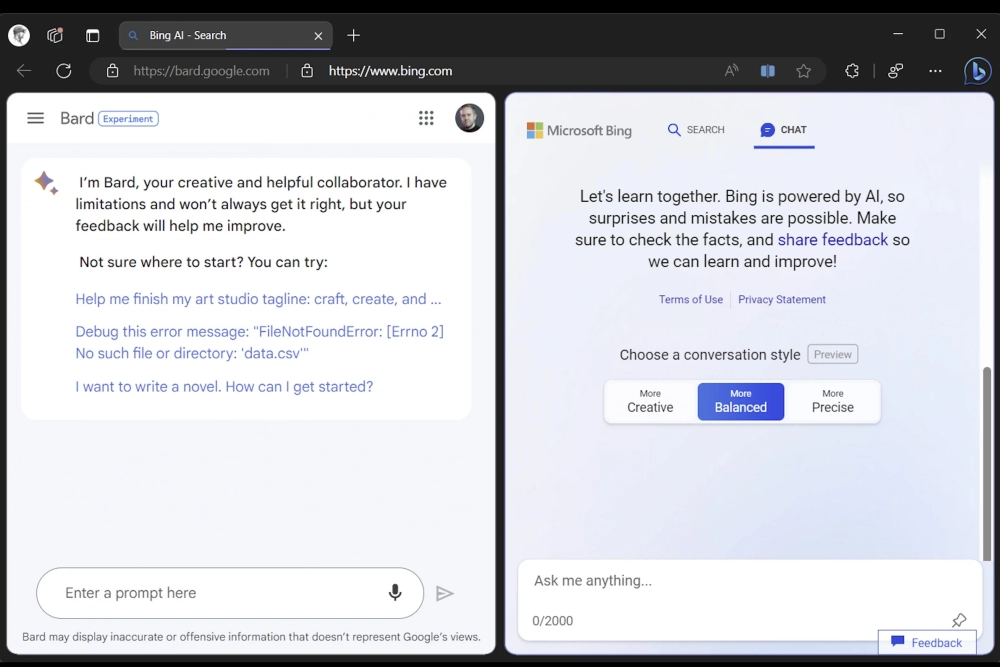
Task: Open the browser extensions icon
Action: point(852,71)
